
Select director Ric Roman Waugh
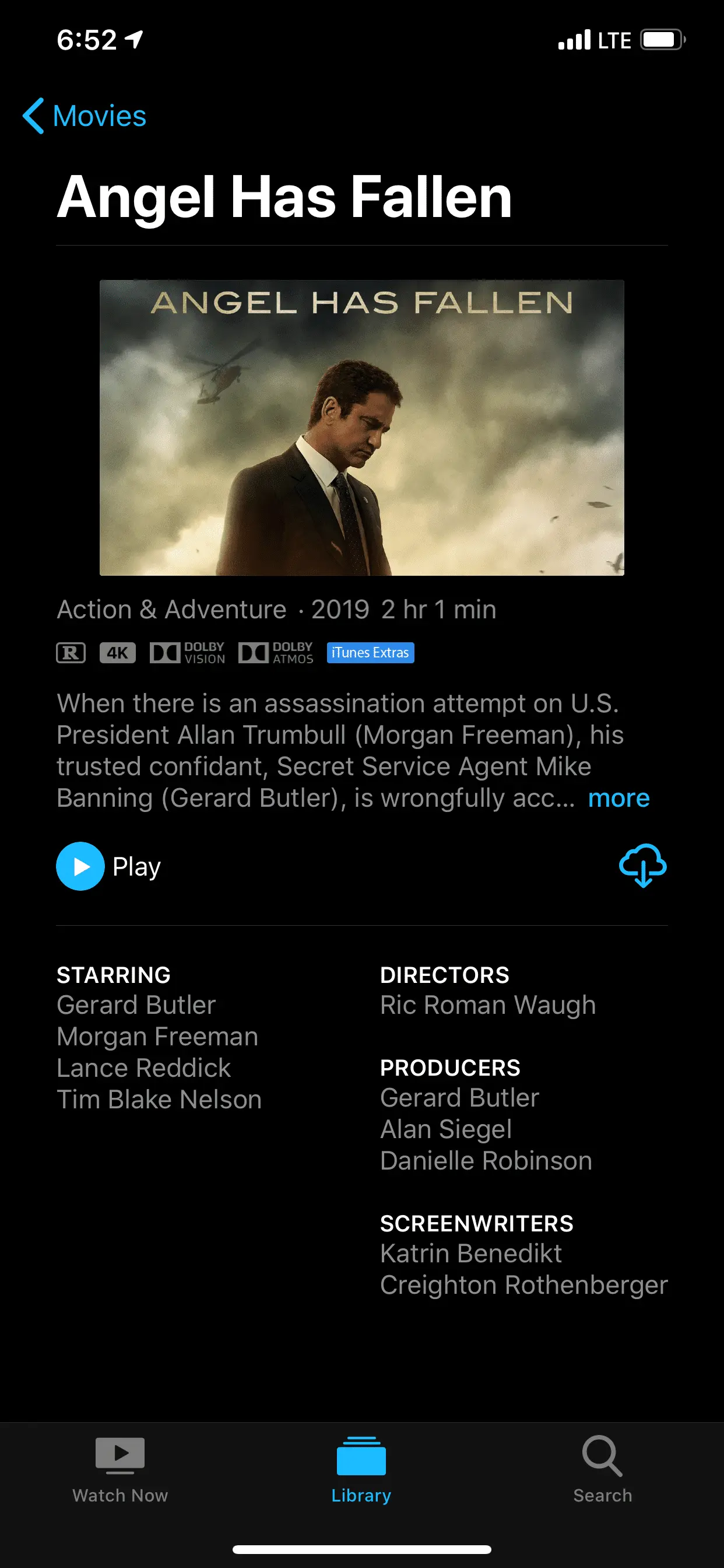pos(488,1005)
